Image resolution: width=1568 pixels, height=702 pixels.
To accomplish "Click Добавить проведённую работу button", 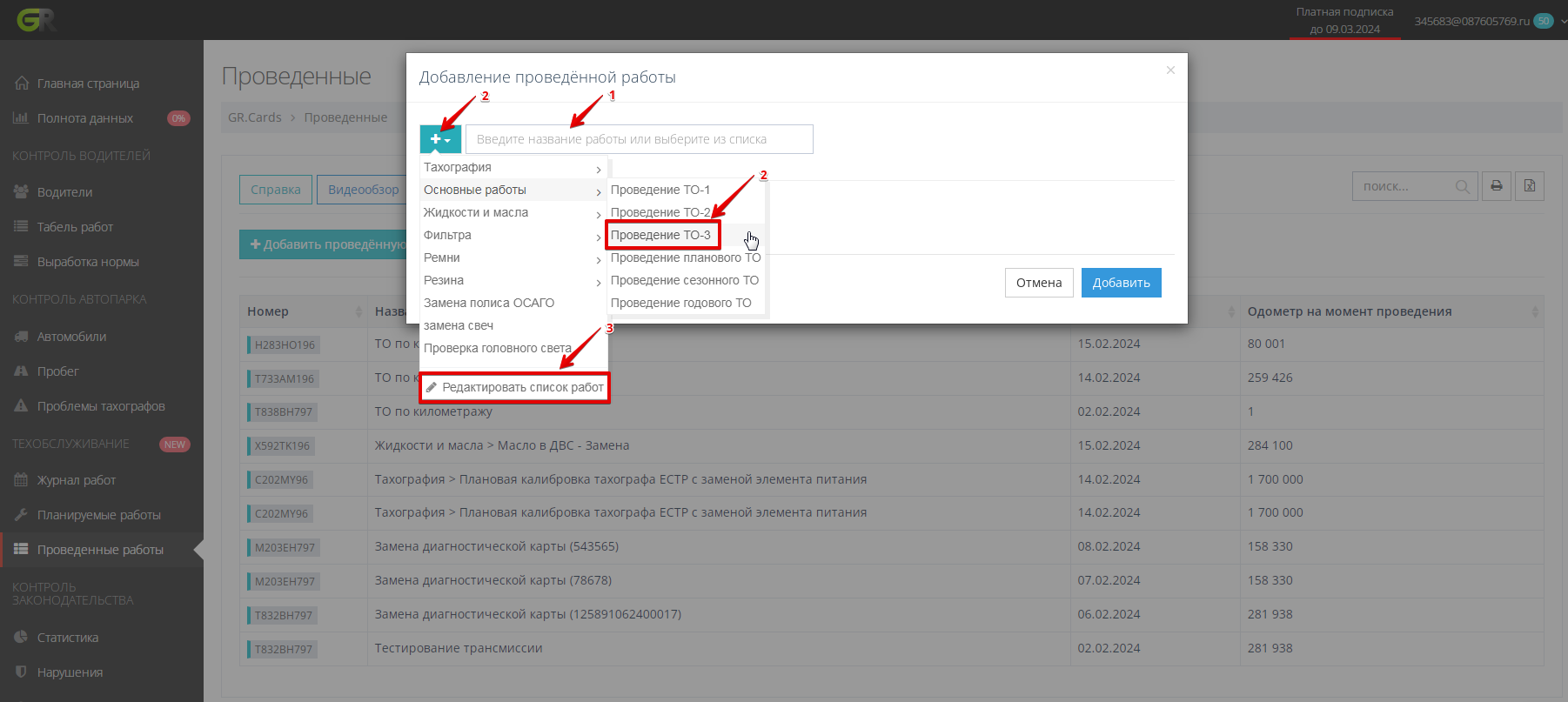I will [324, 244].
